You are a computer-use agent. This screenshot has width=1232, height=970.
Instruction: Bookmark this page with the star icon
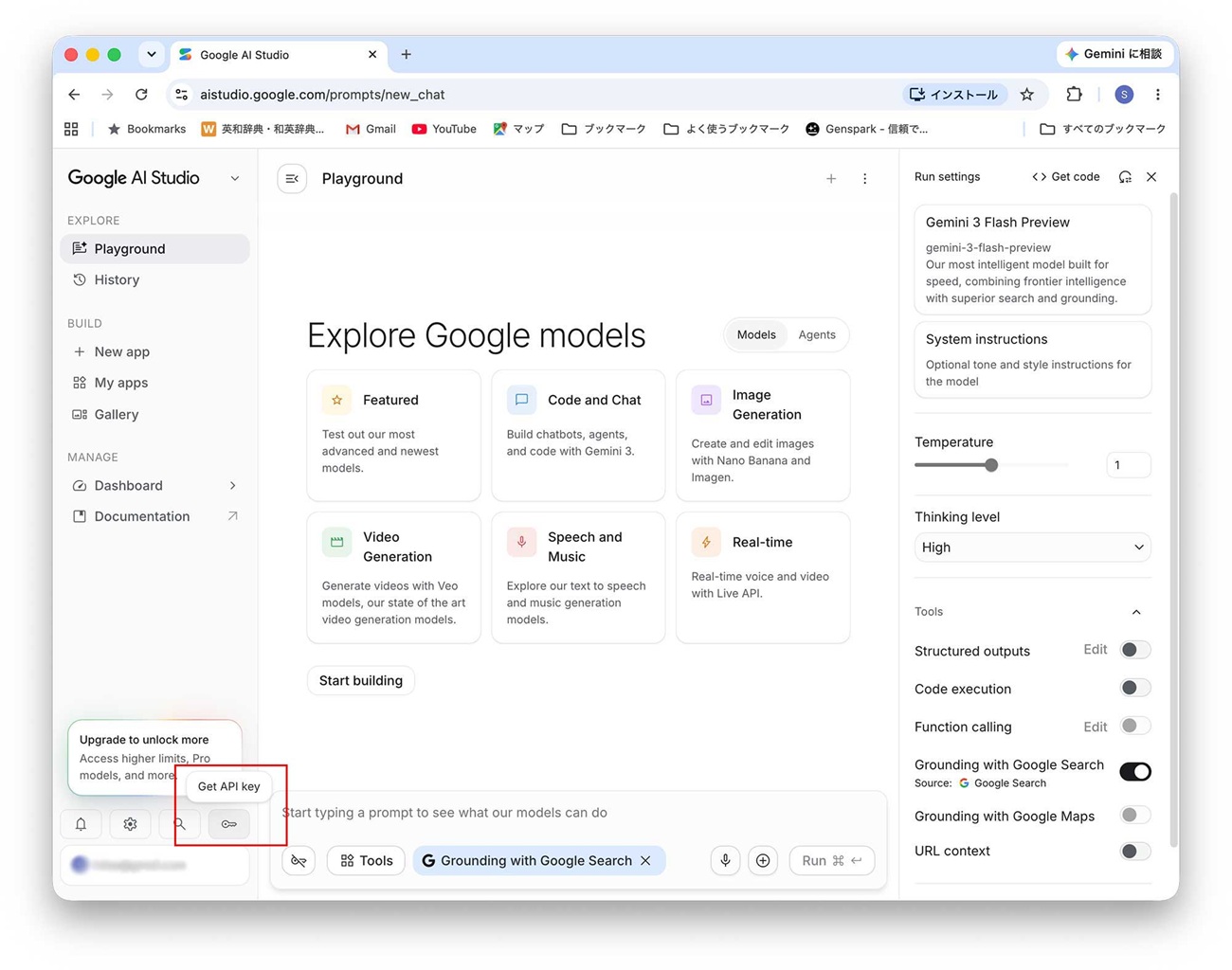pos(1027,95)
